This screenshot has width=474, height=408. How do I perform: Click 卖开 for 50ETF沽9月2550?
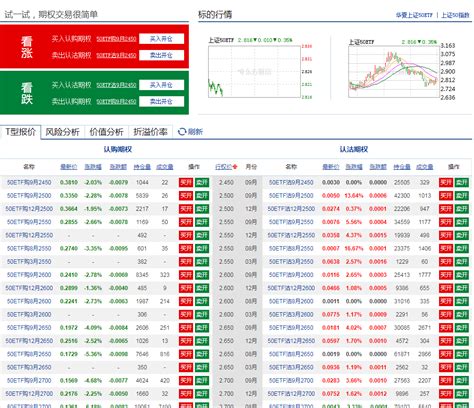click(462, 222)
